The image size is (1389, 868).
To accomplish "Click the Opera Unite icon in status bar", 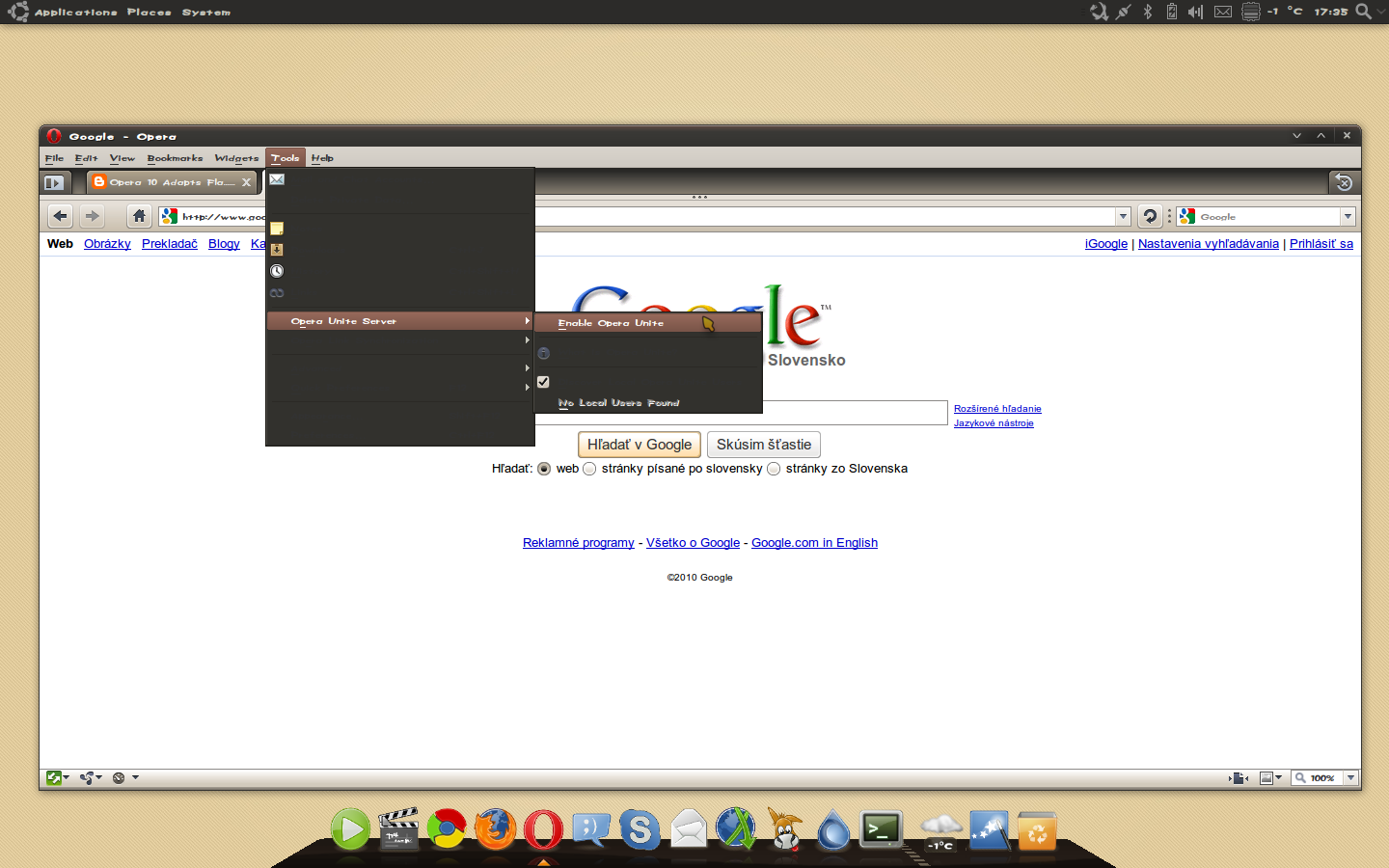I will point(88,778).
